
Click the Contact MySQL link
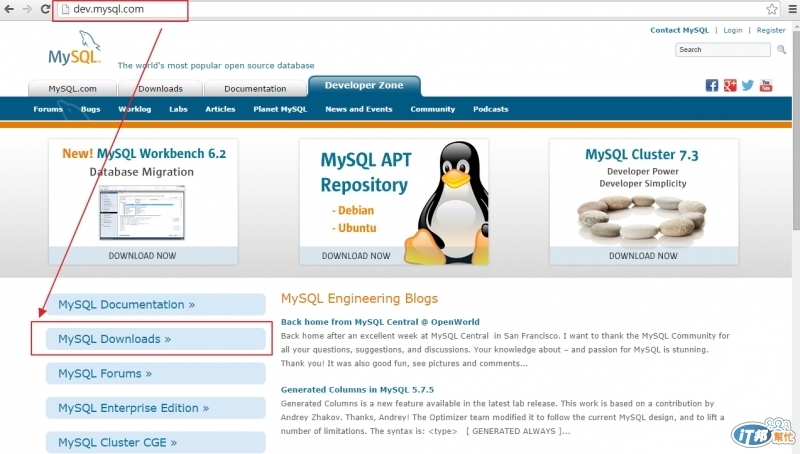[x=680, y=30]
